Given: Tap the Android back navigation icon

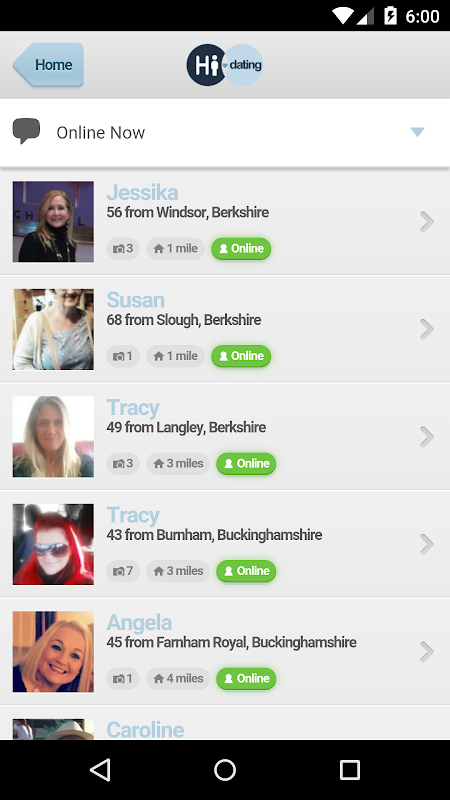Looking at the screenshot, I should coord(100,770).
